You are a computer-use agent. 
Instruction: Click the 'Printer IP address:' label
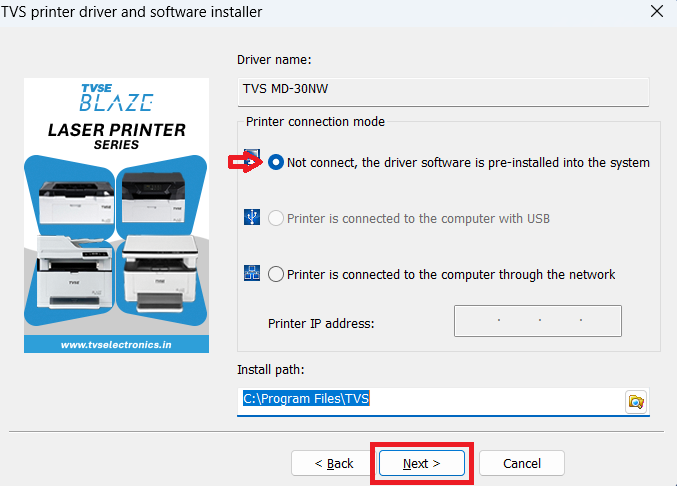click(321, 323)
